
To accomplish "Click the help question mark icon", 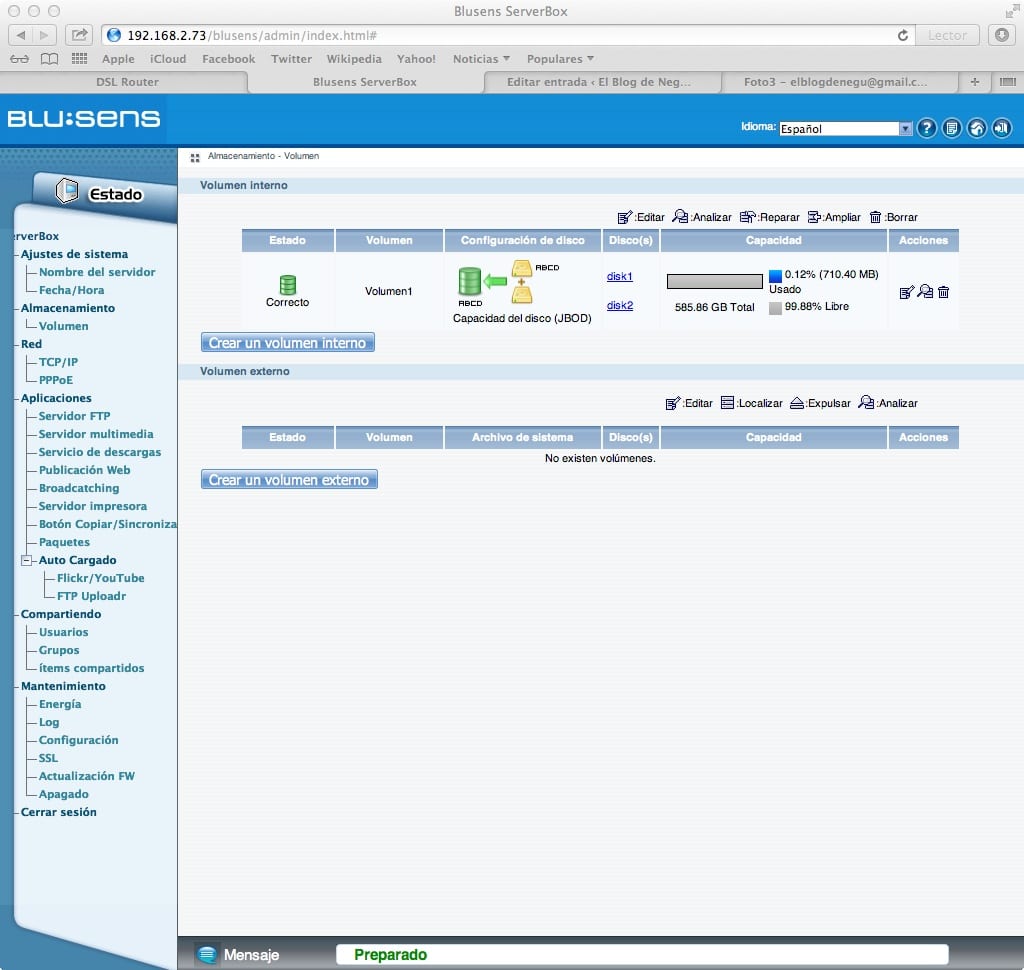I will pyautogui.click(x=927, y=128).
